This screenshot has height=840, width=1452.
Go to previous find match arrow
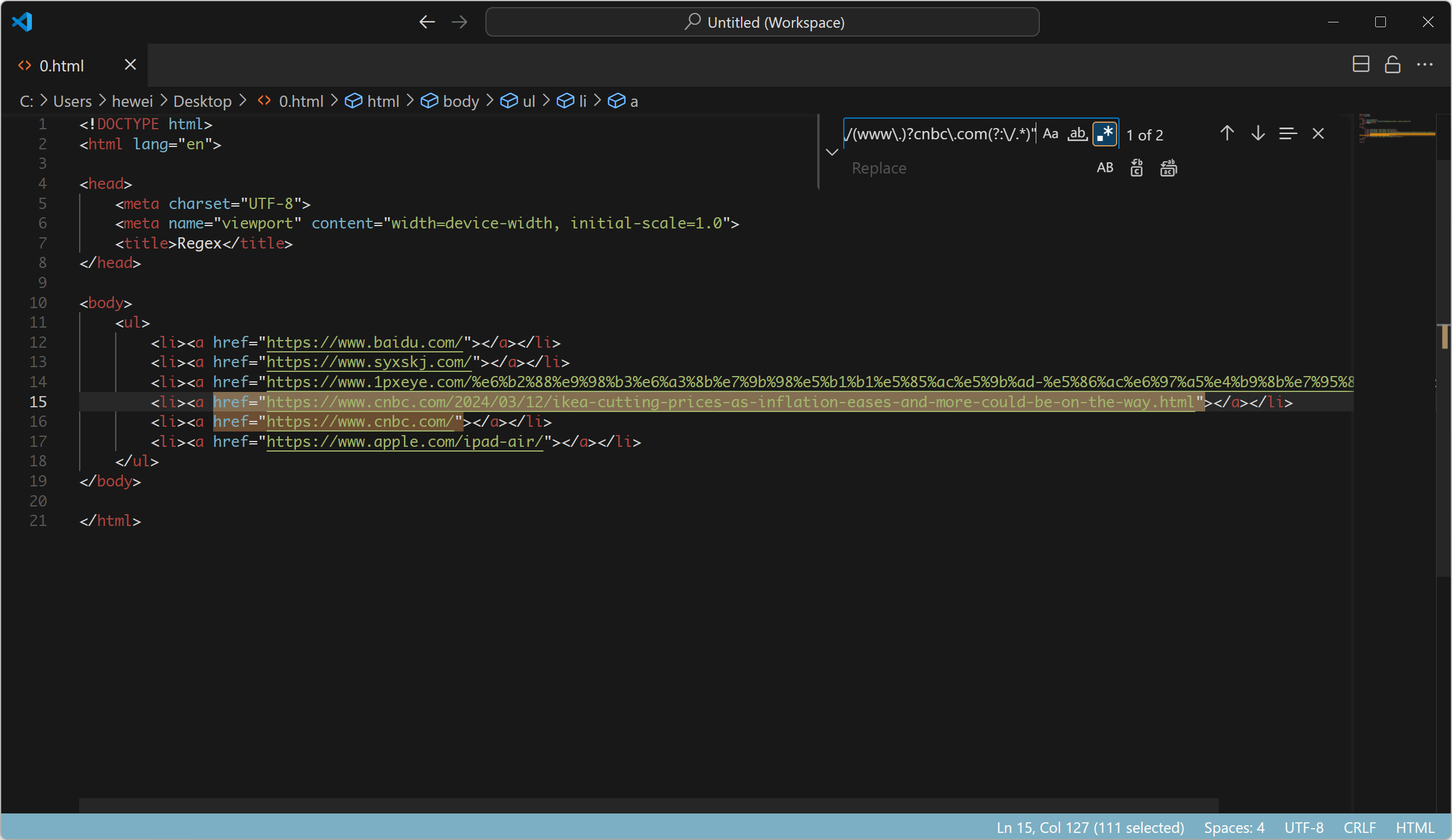point(1226,134)
